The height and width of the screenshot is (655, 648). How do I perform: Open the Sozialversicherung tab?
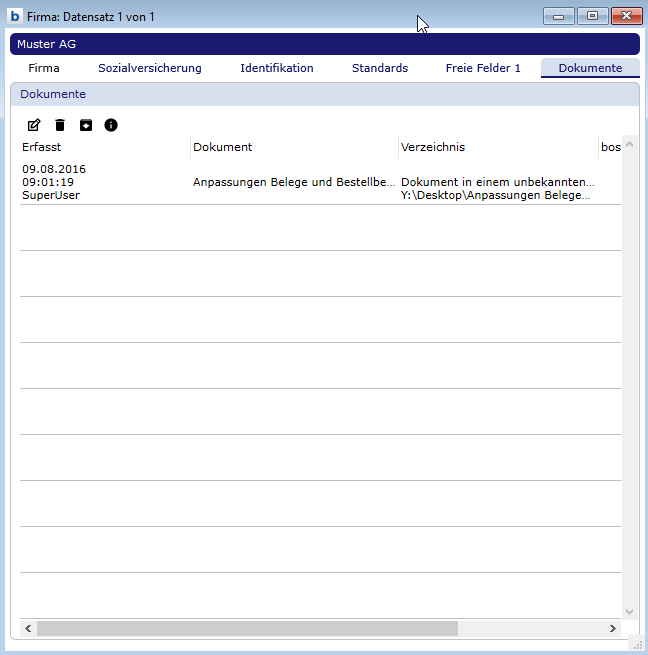point(150,68)
